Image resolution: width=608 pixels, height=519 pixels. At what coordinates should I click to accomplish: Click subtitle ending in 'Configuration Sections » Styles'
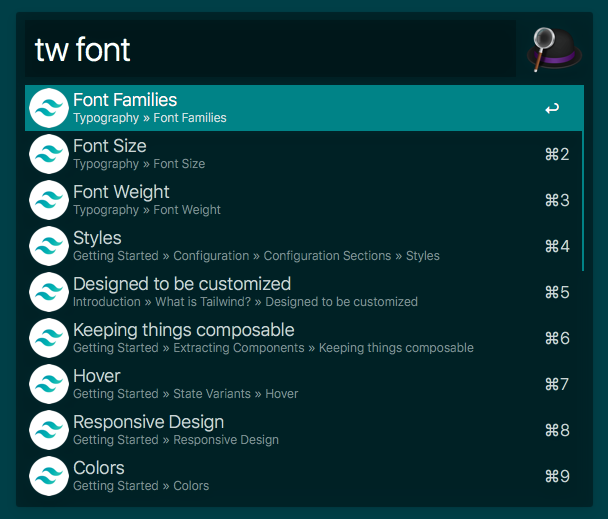256,256
